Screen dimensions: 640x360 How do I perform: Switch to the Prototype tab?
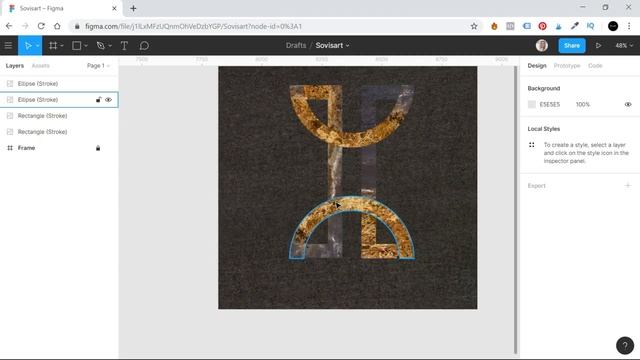(x=567, y=66)
